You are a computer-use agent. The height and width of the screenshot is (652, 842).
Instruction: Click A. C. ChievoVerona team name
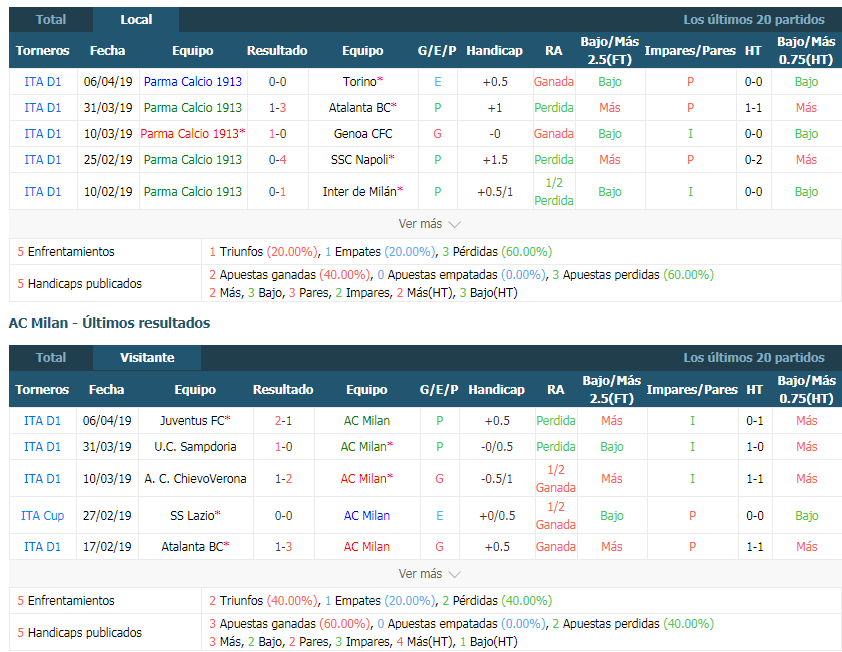pos(195,479)
